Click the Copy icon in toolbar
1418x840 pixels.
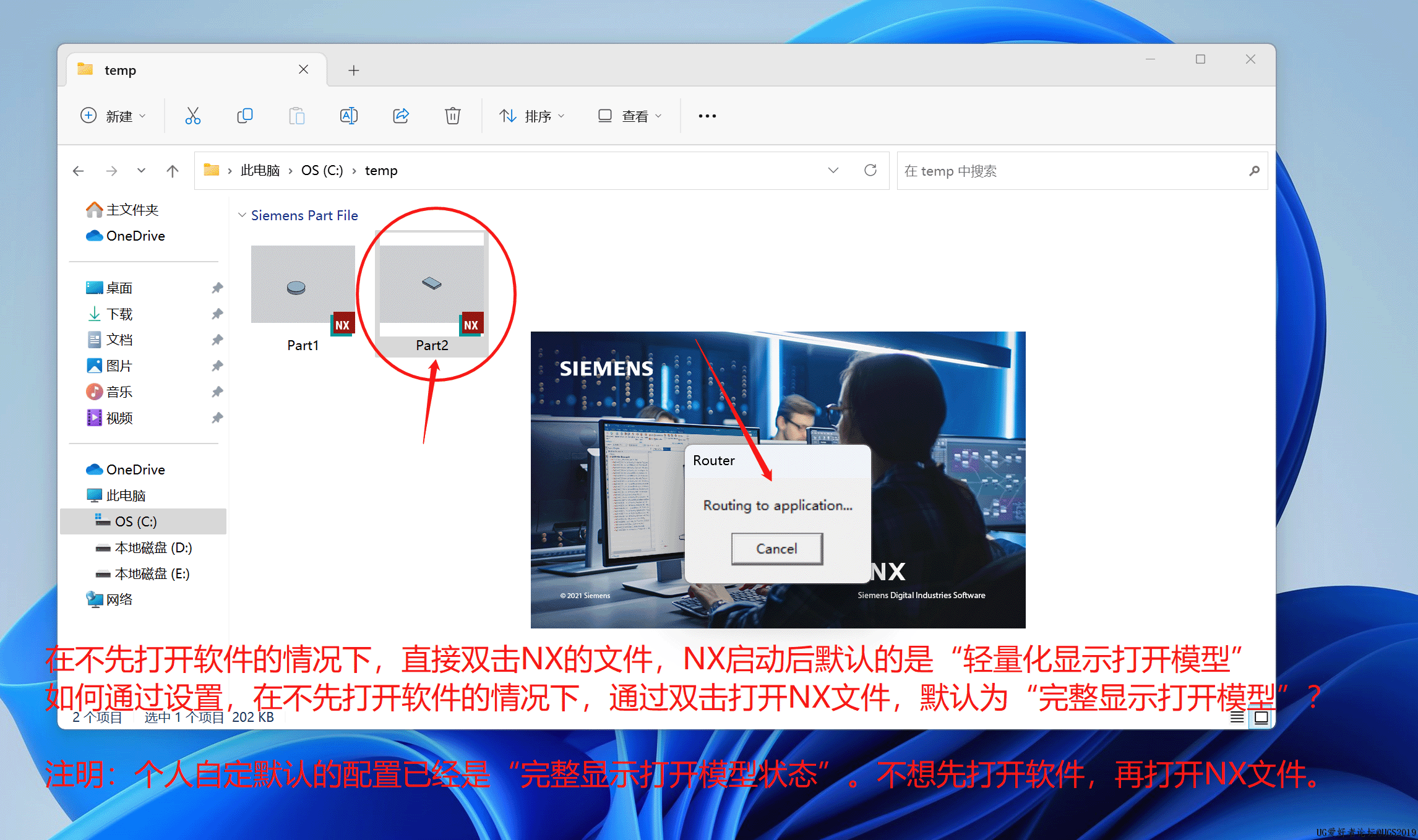click(x=245, y=116)
